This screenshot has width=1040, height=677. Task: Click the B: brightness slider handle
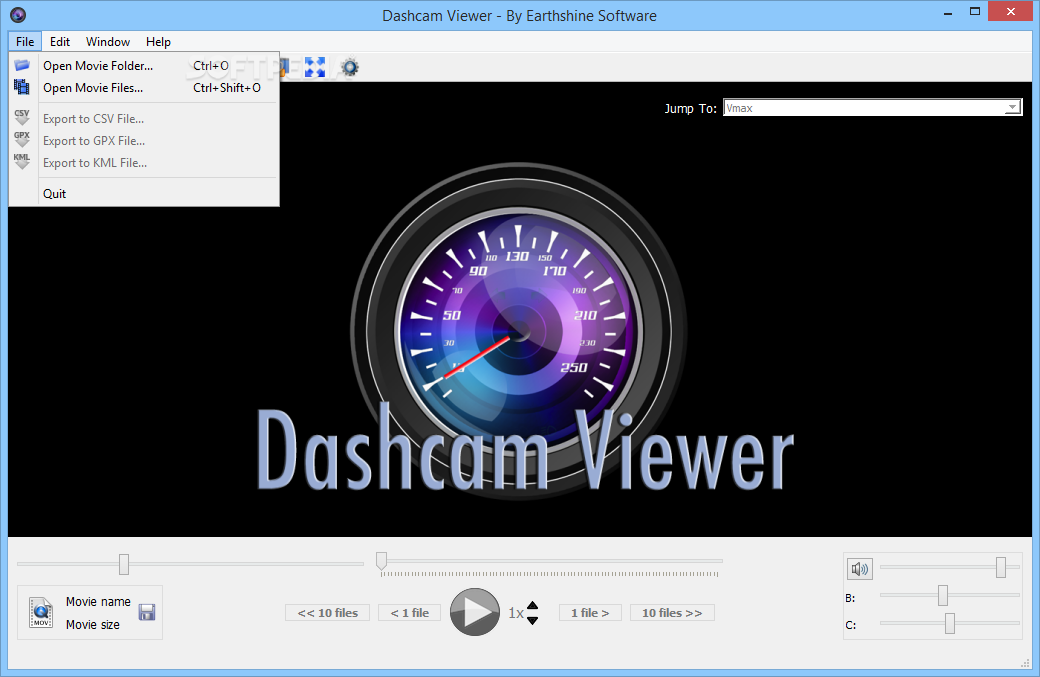[942, 595]
